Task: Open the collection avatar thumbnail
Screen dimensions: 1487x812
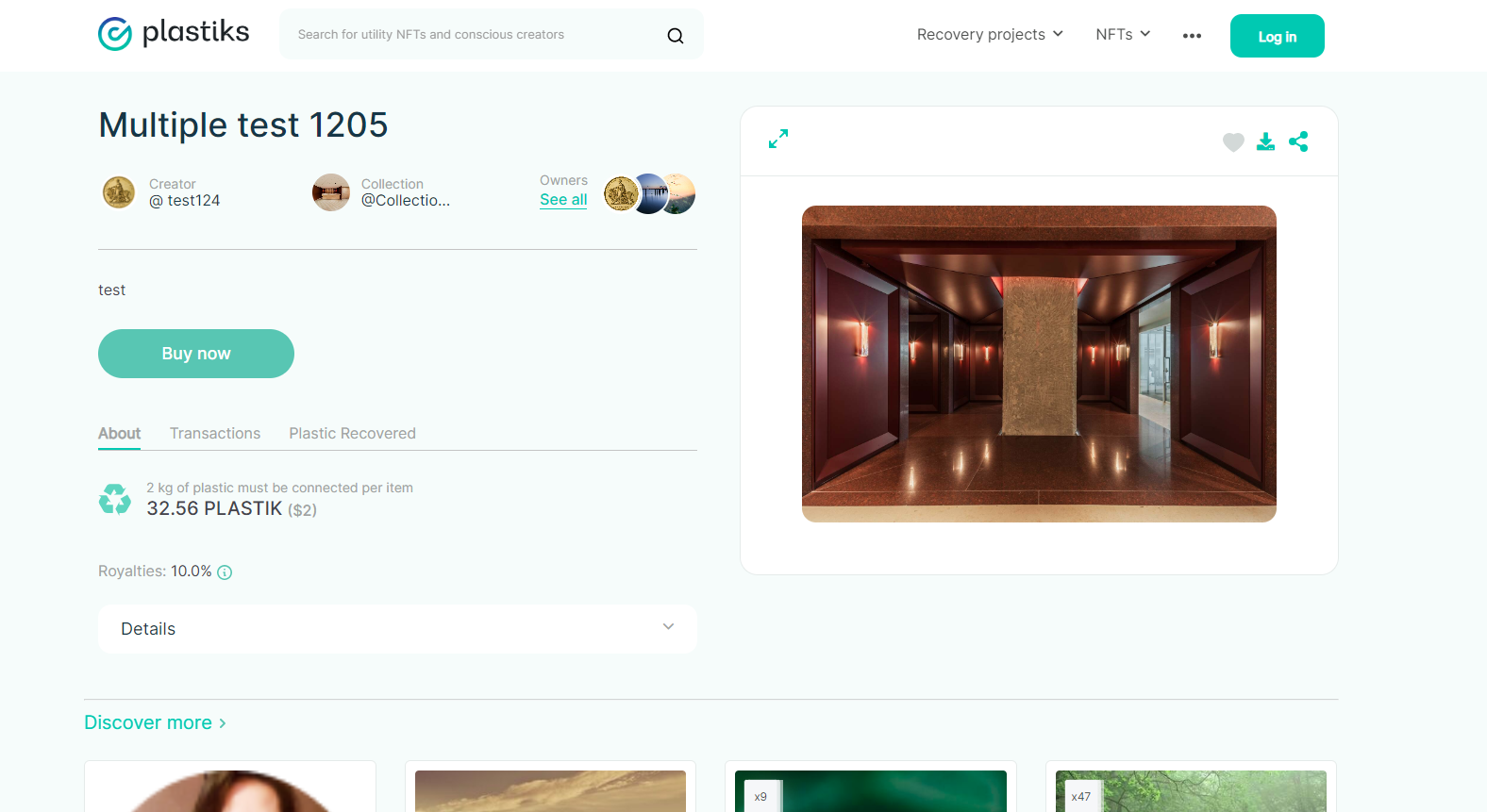Action: [331, 192]
